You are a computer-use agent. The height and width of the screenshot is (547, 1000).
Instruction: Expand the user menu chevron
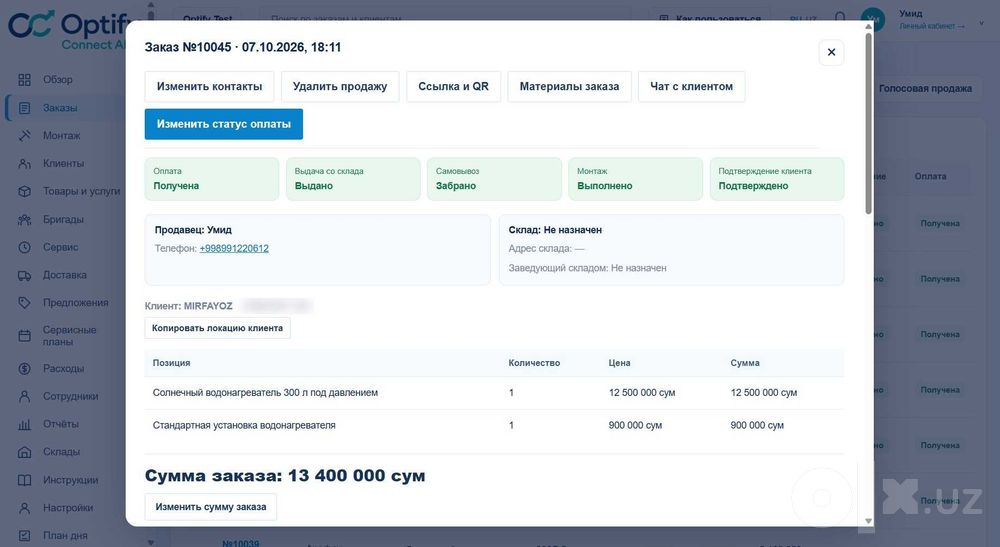point(982,23)
